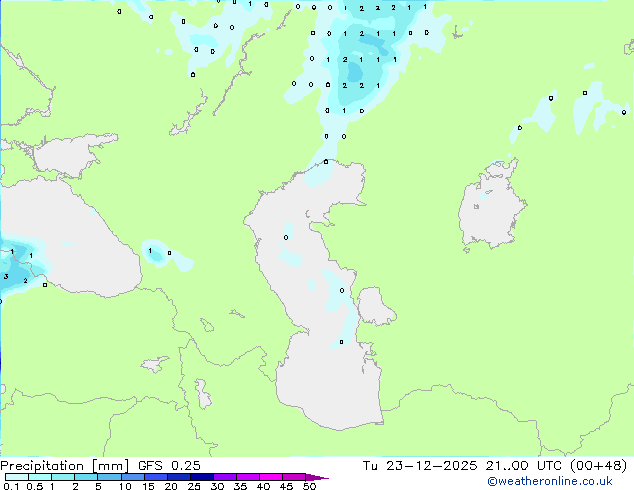
Task: Click the 40–45 mm magenta legend swatch
Action: click(271, 477)
